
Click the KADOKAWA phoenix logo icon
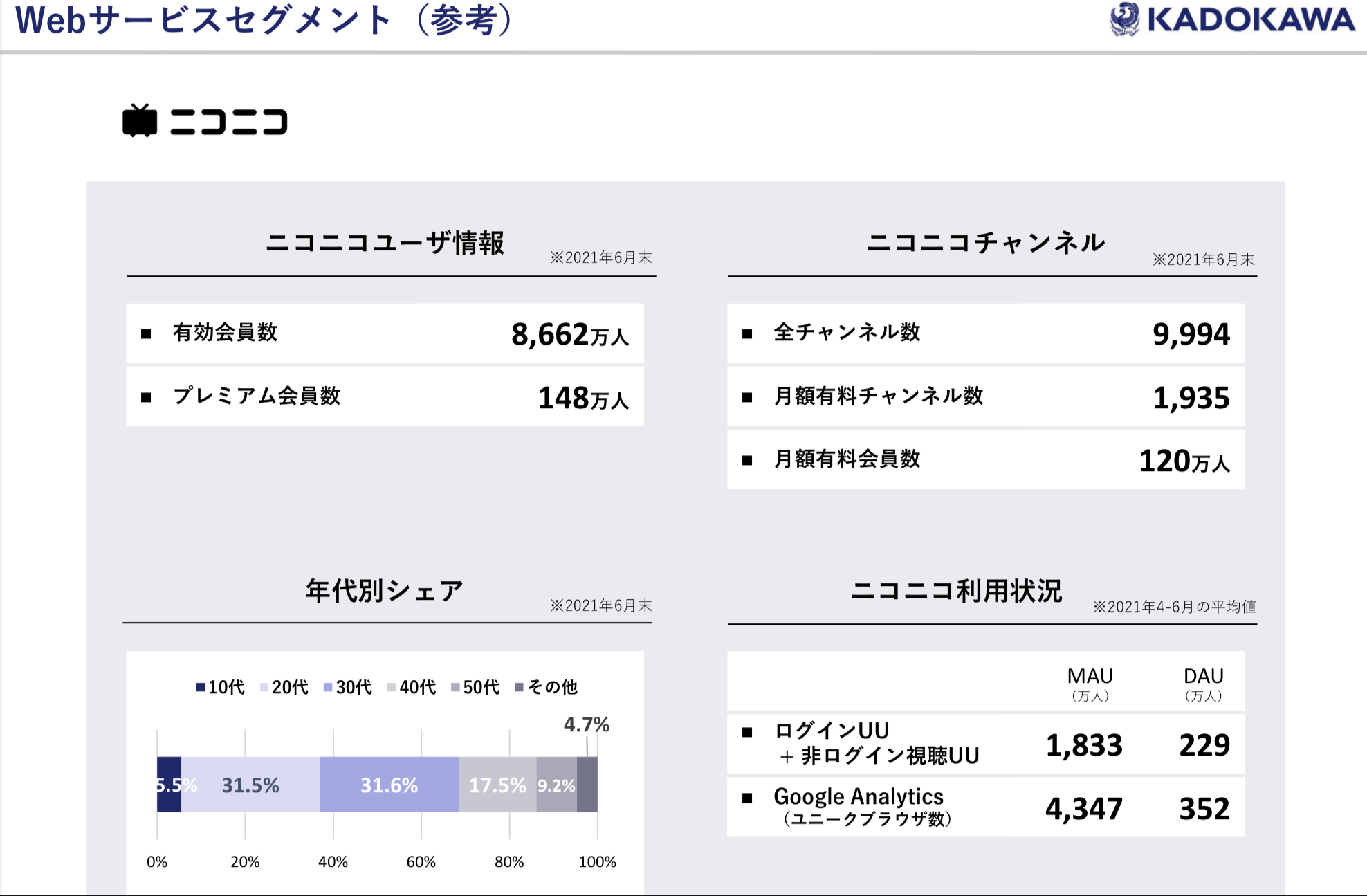click(1125, 19)
